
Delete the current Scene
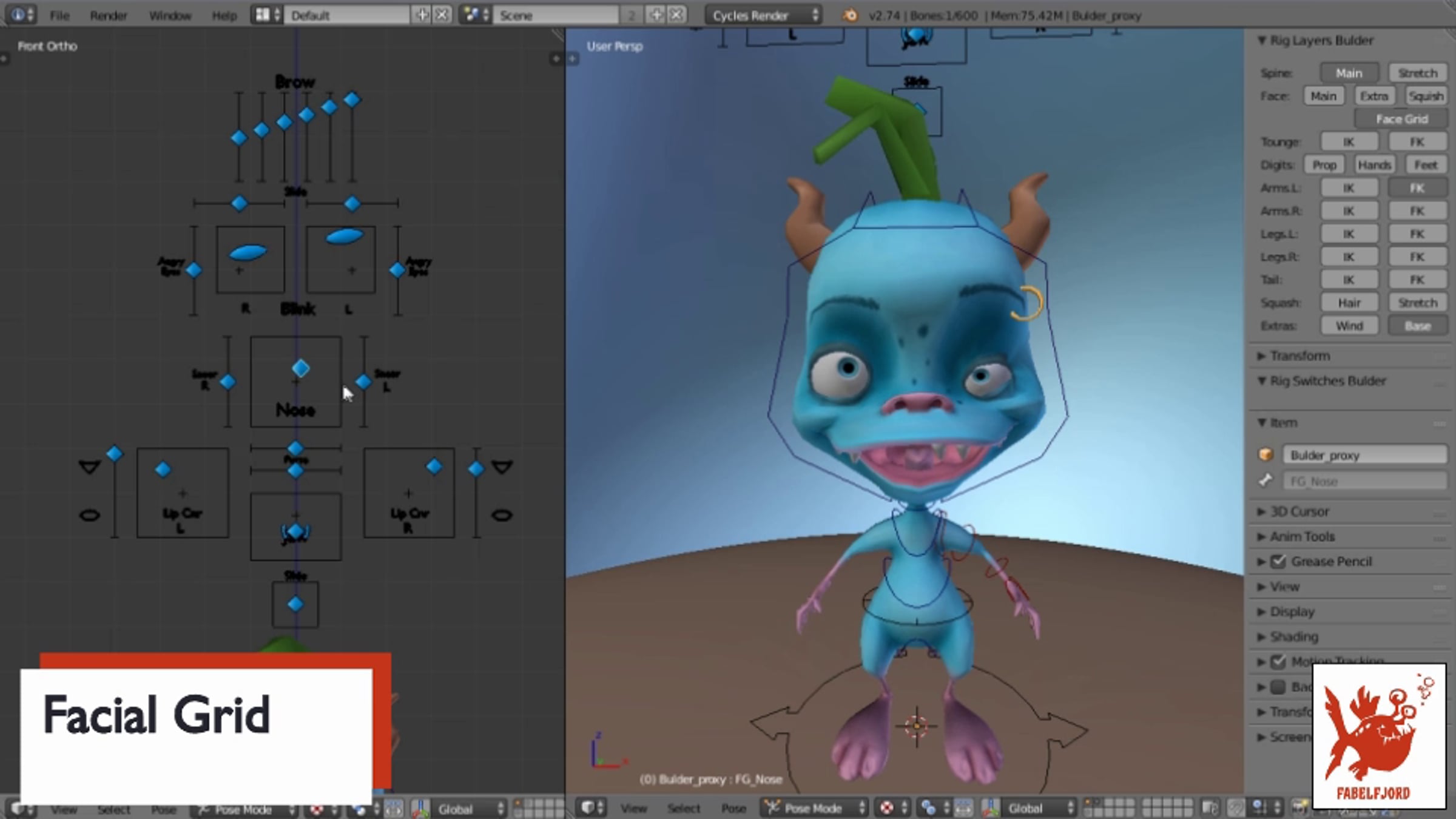click(676, 15)
